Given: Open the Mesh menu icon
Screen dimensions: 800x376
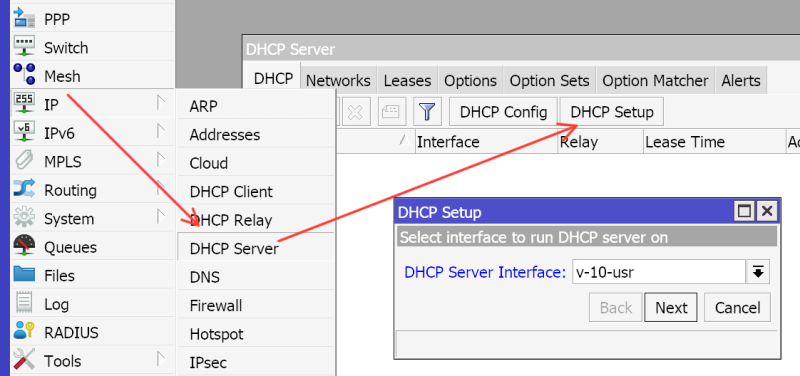Looking at the screenshot, I should [24, 75].
